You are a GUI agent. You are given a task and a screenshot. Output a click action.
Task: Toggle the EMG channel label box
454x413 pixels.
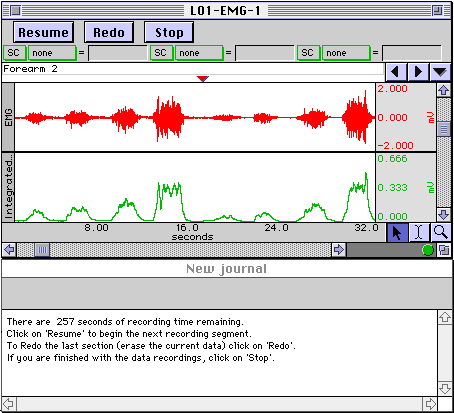[x=8, y=117]
